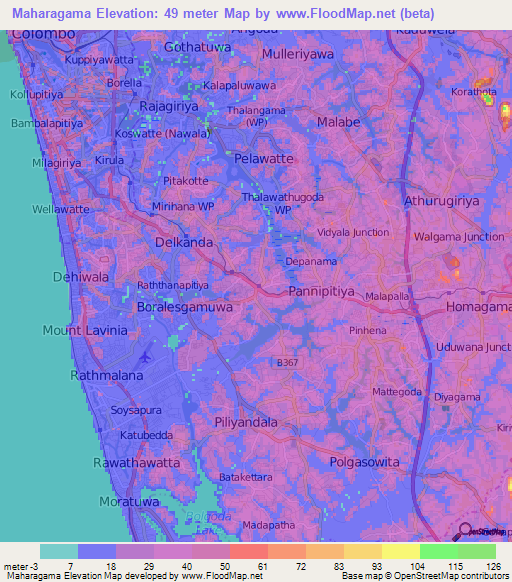Click the Gothatuwa place label
The width and height of the screenshot is (512, 582).
point(198,47)
